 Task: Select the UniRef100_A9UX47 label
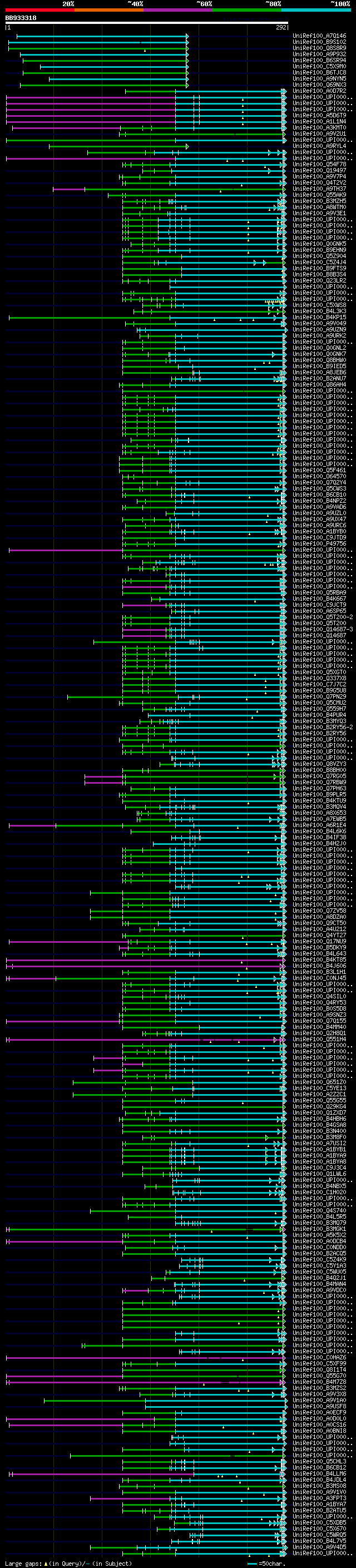319,519
